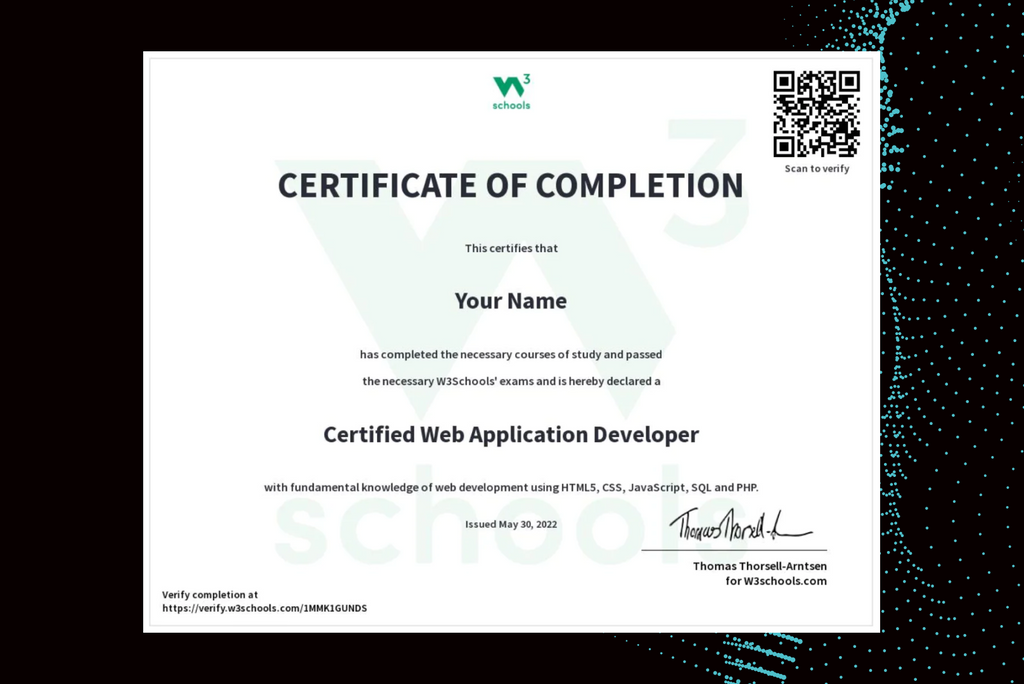Click the 'CERTIFICATE OF COMPLETION' heading
This screenshot has width=1024, height=684.
[x=511, y=185]
